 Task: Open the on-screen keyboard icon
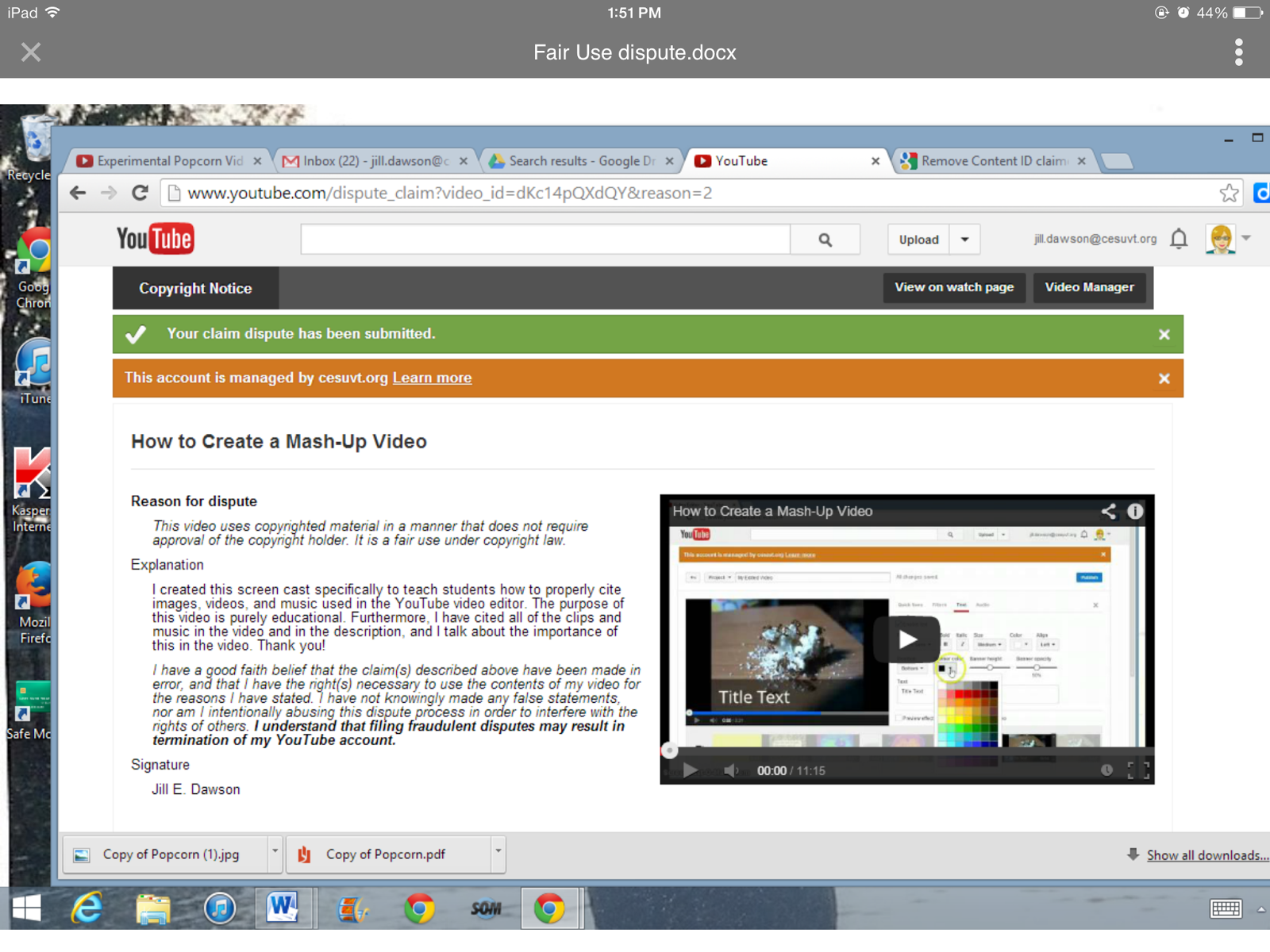(1226, 908)
